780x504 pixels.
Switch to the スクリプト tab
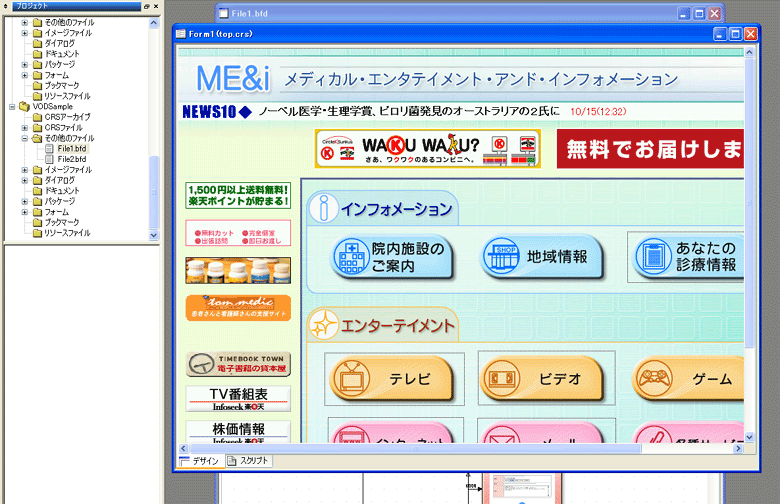pos(248,461)
